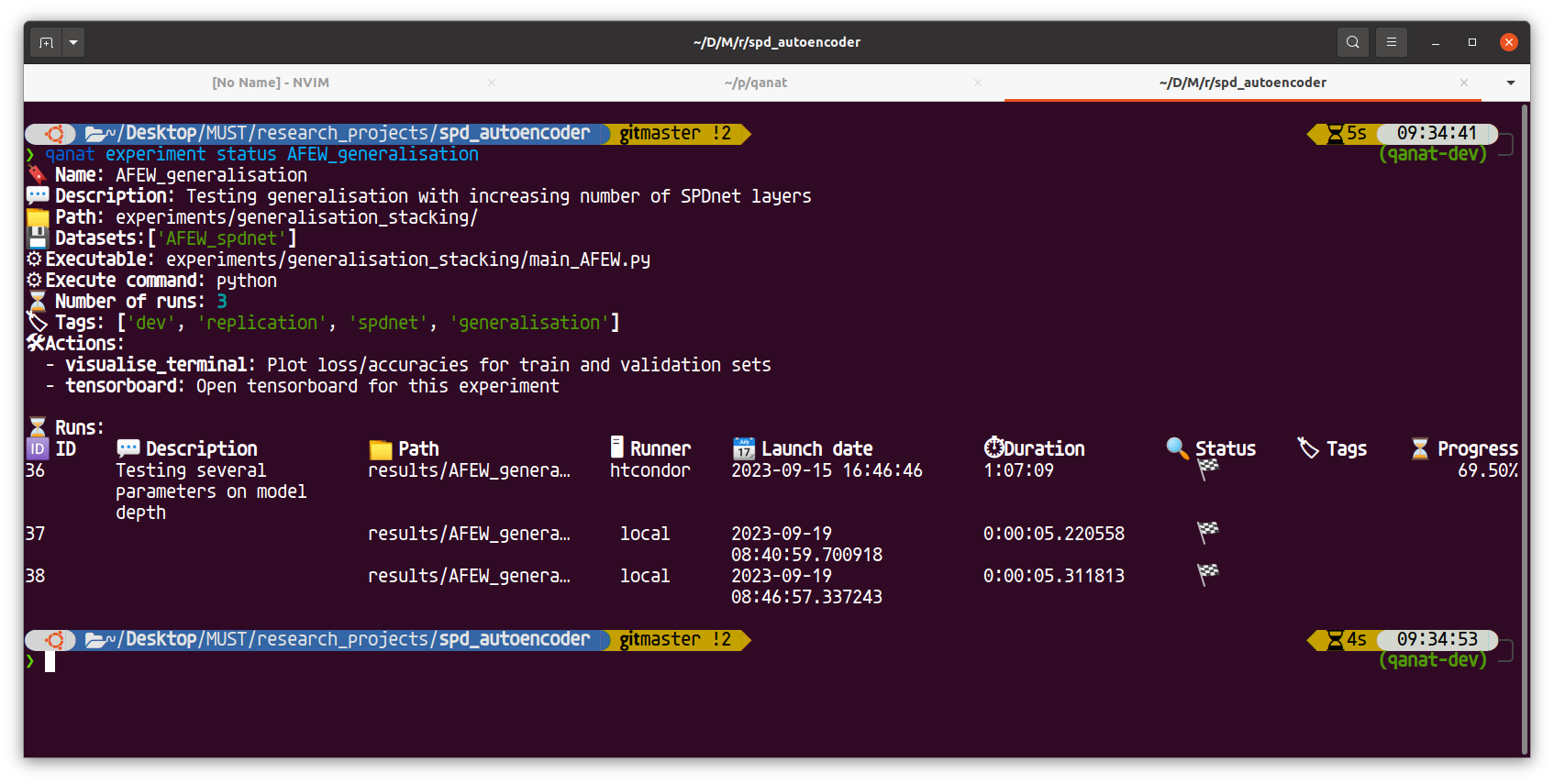Click the speech bubble icon beside Description
The image size is (1554, 784).
point(38,195)
